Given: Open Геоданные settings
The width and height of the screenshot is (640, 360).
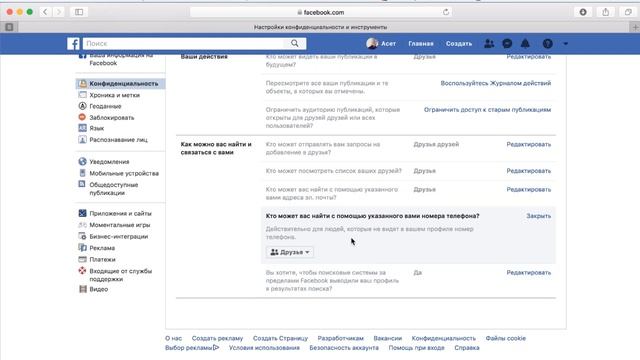Looking at the screenshot, I should 105,106.
